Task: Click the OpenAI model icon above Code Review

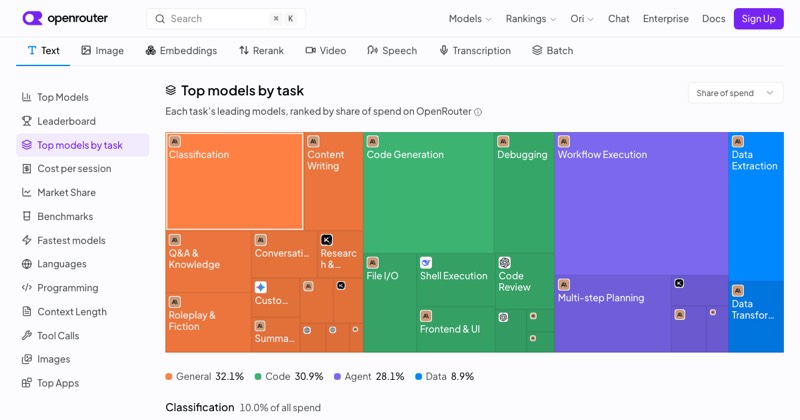Action: (505, 262)
